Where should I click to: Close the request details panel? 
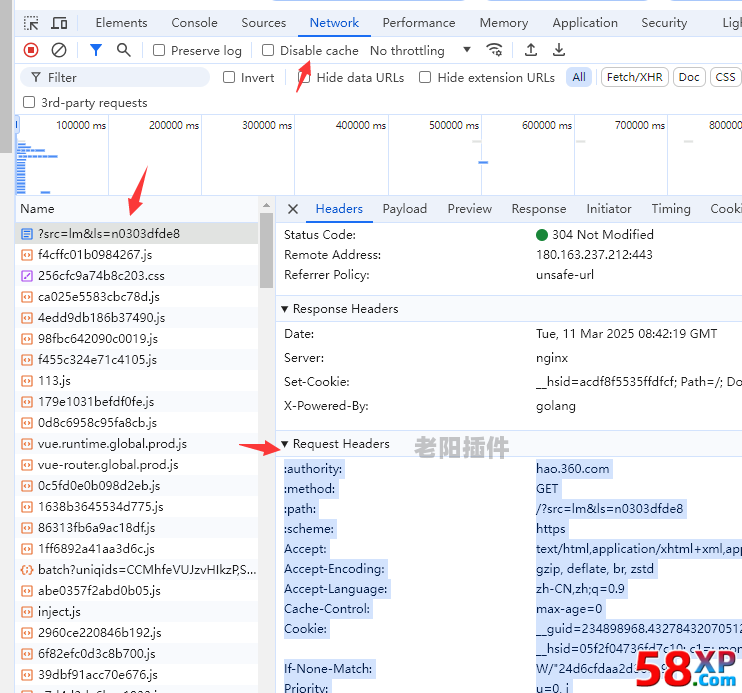pyautogui.click(x=293, y=209)
